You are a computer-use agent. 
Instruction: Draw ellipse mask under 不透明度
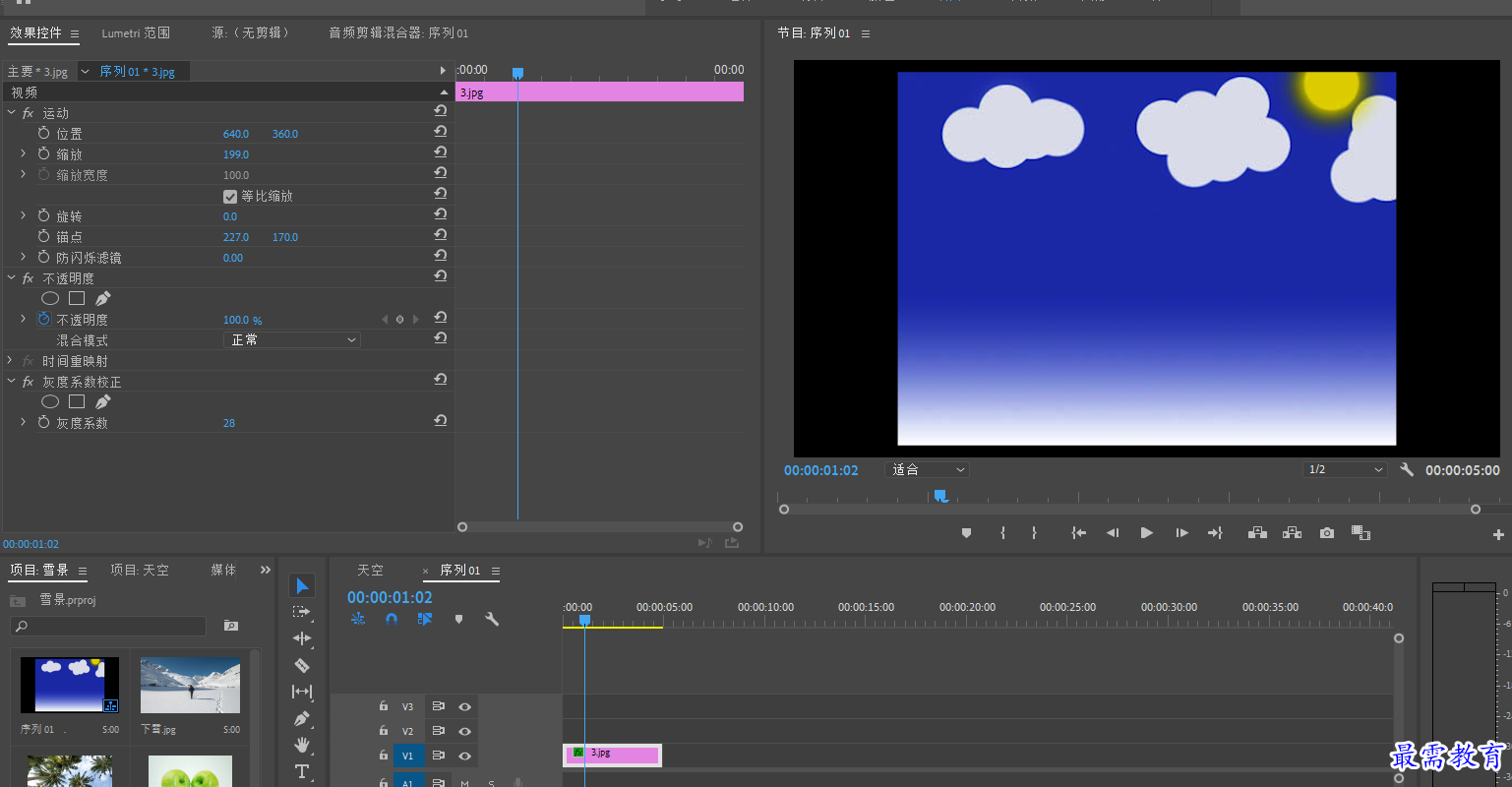tap(50, 298)
